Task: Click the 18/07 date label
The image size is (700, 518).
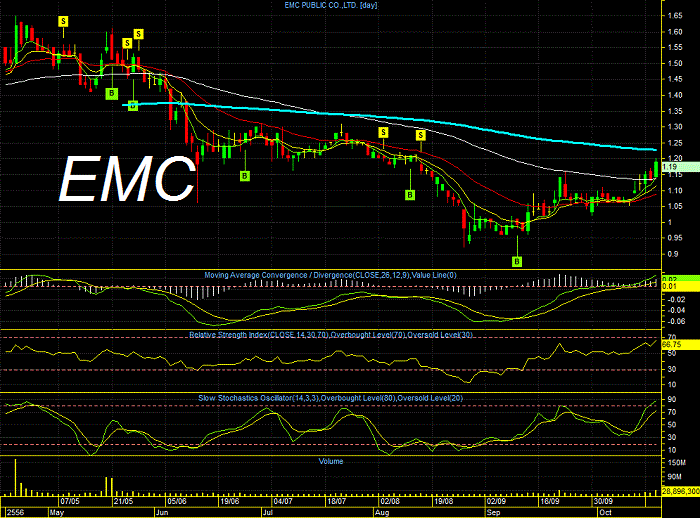Action: [336, 501]
